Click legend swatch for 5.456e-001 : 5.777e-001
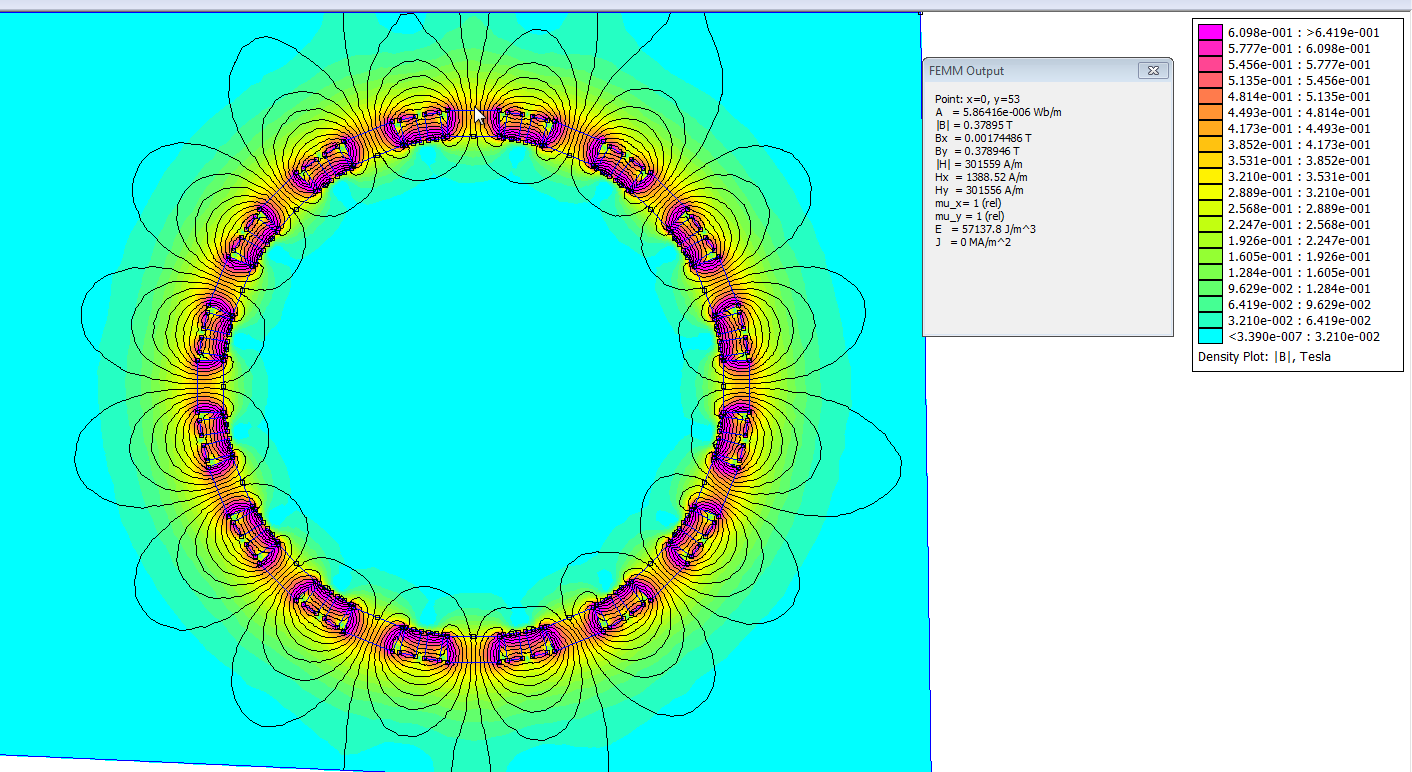The image size is (1412, 772). [1210, 64]
